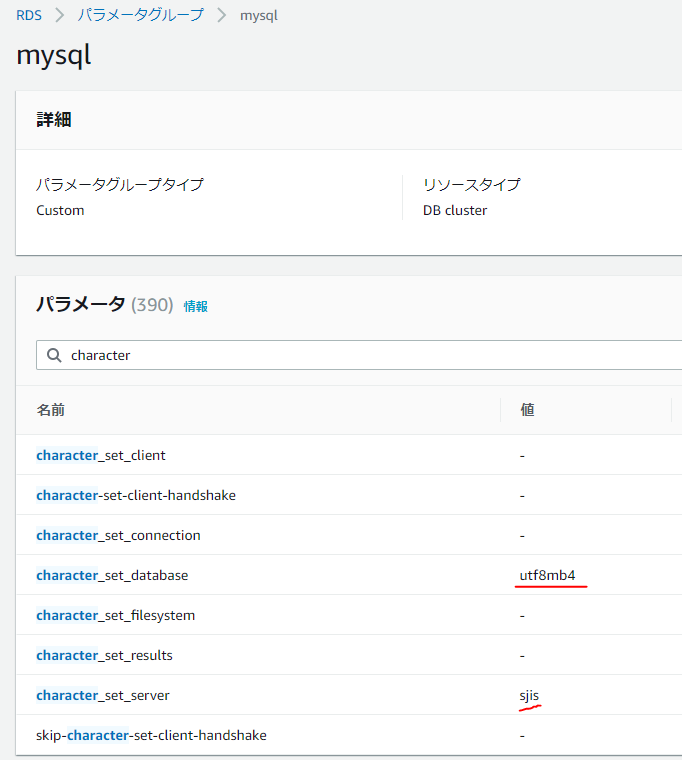Open character_set_filesystem parameter

click(x=115, y=616)
